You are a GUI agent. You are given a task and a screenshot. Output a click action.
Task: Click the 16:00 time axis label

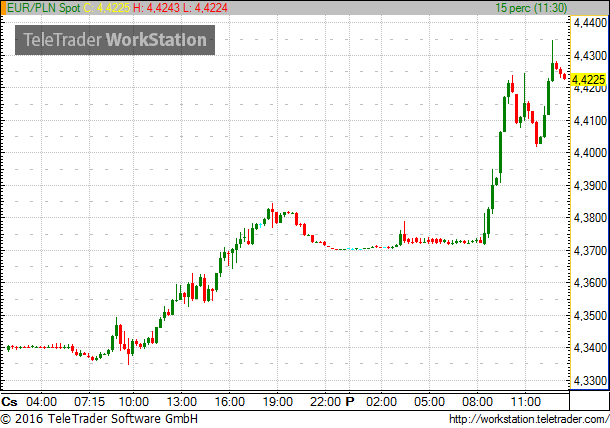pos(230,402)
